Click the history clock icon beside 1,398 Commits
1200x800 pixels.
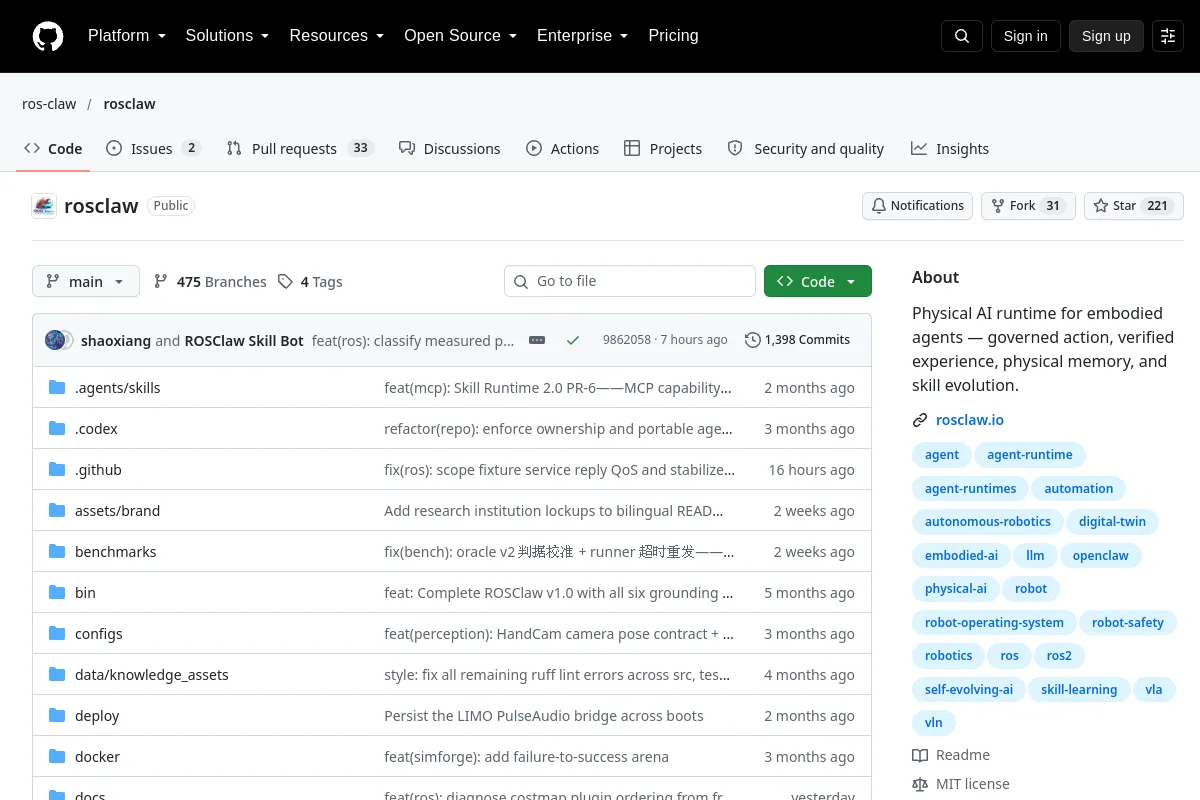pyautogui.click(x=753, y=340)
